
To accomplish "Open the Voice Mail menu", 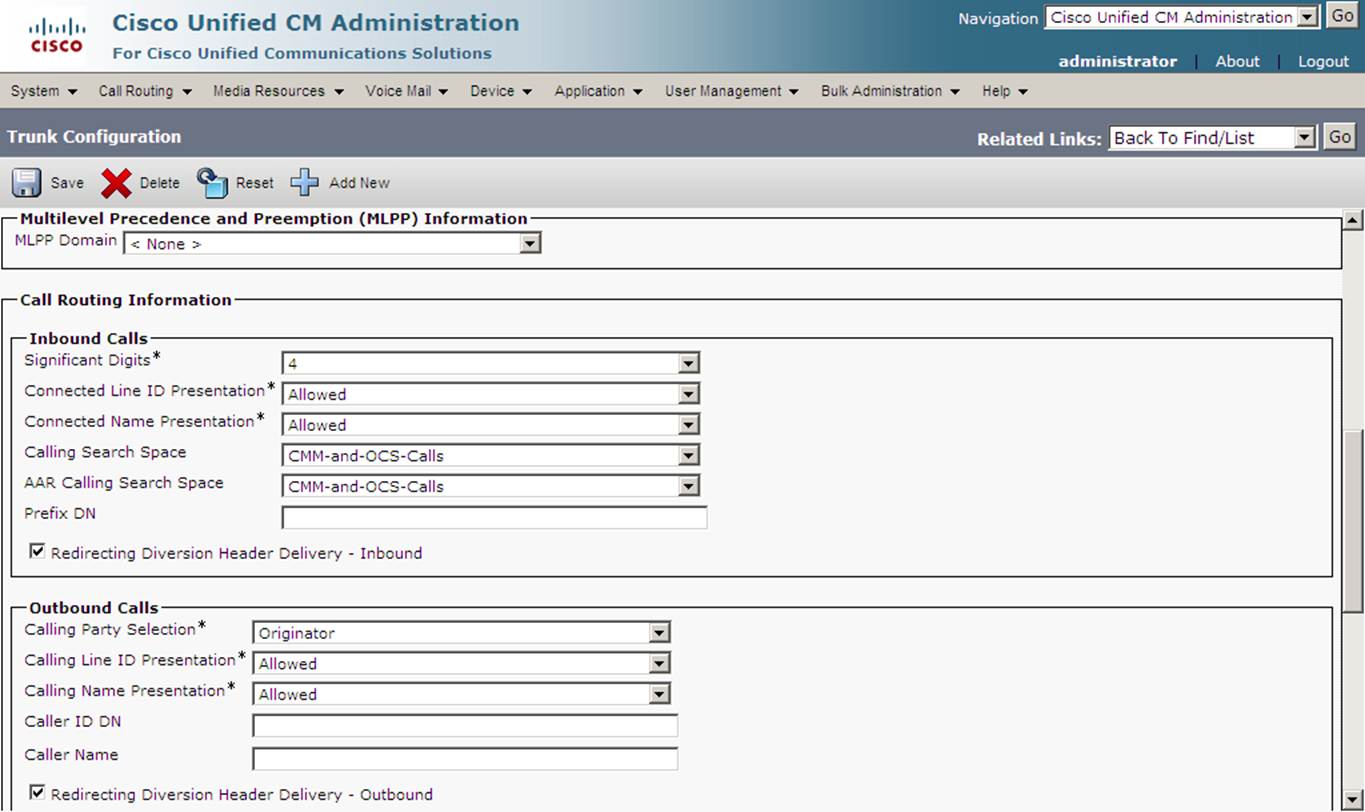I will 406,91.
